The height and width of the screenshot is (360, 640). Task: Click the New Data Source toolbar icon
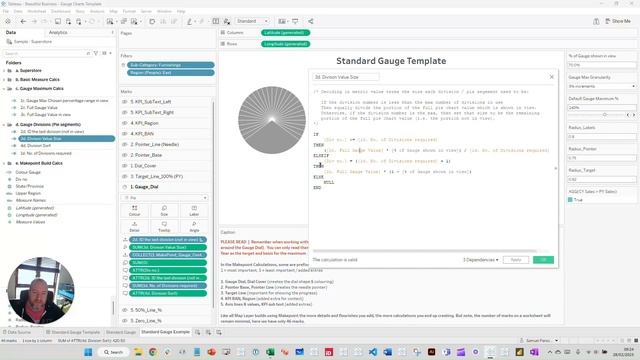click(x=68, y=21)
